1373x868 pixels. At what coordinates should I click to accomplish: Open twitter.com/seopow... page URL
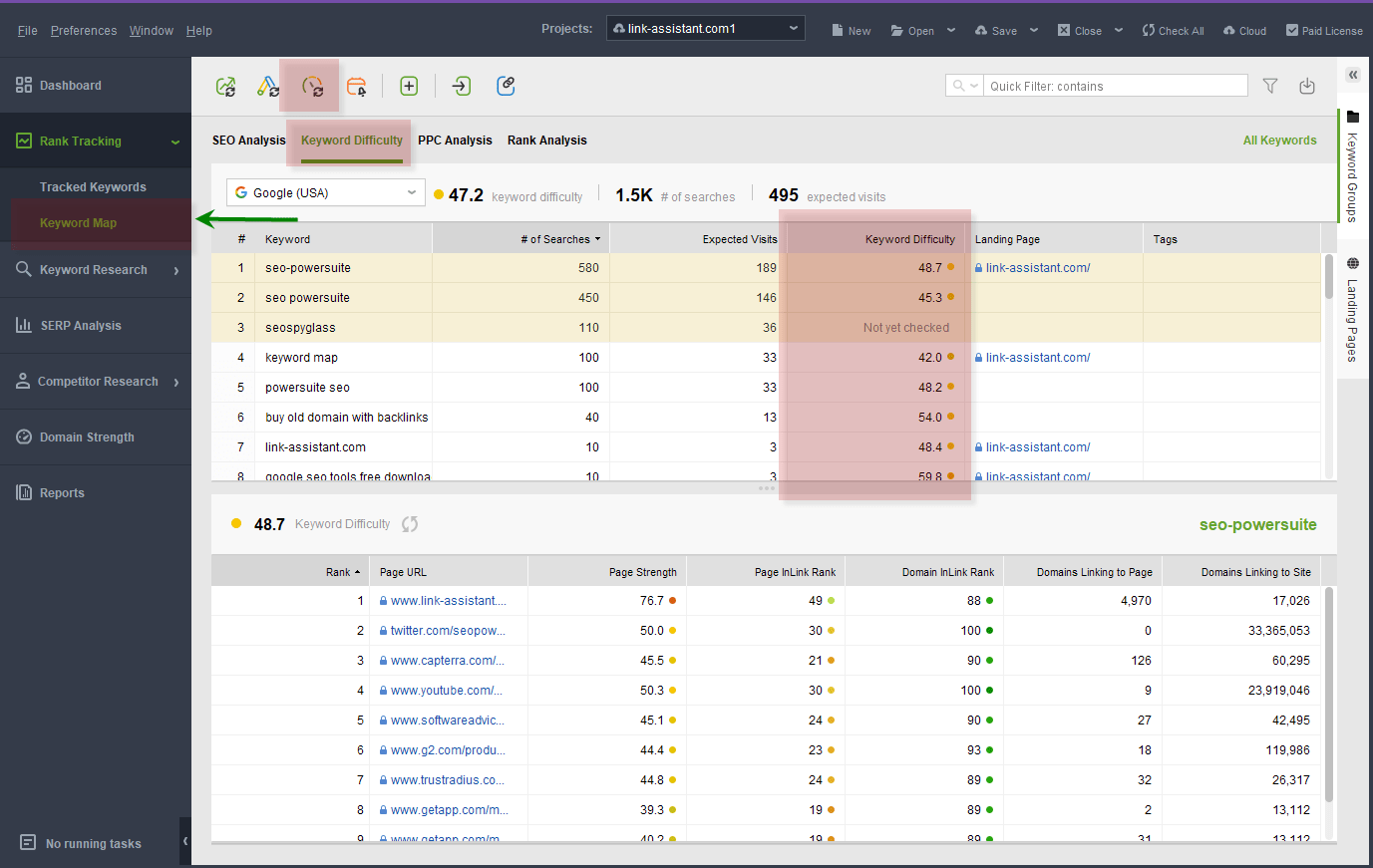448,631
